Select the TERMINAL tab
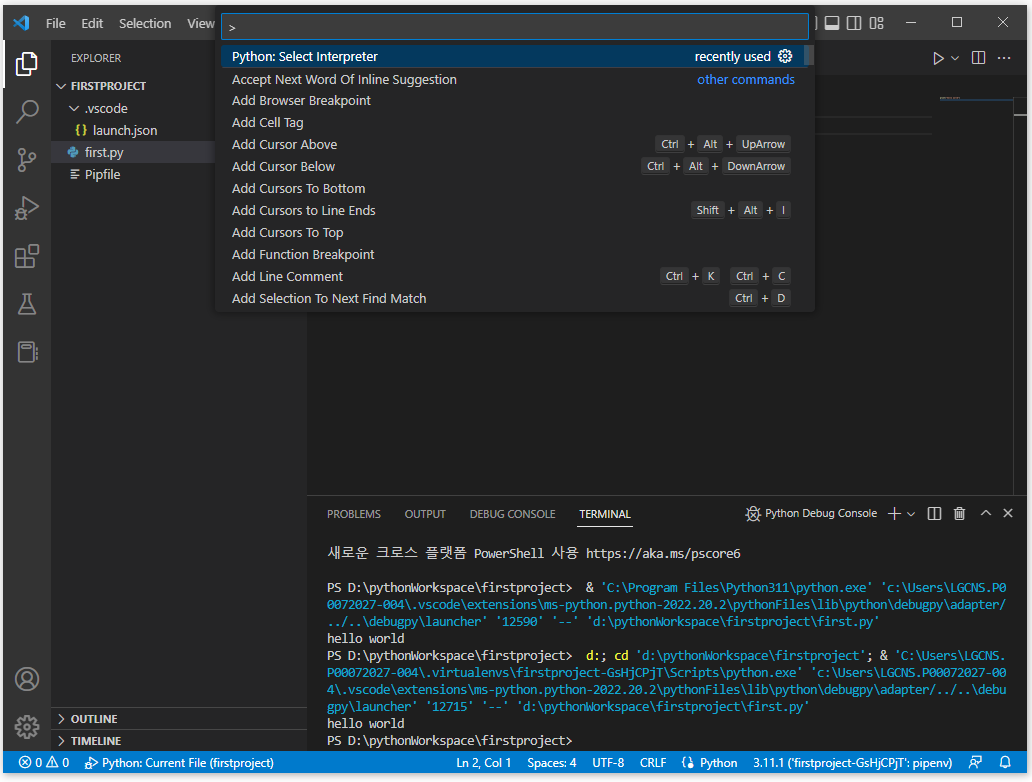The image size is (1032, 782). pyautogui.click(x=604, y=514)
